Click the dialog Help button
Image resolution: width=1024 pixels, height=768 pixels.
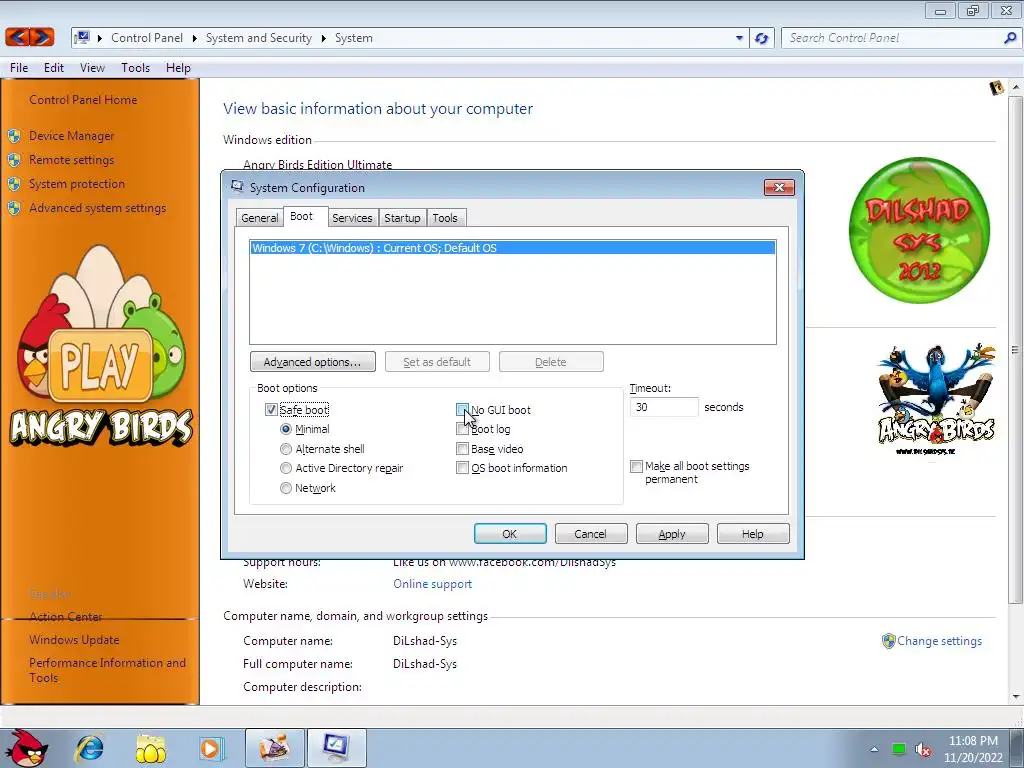[752, 534]
